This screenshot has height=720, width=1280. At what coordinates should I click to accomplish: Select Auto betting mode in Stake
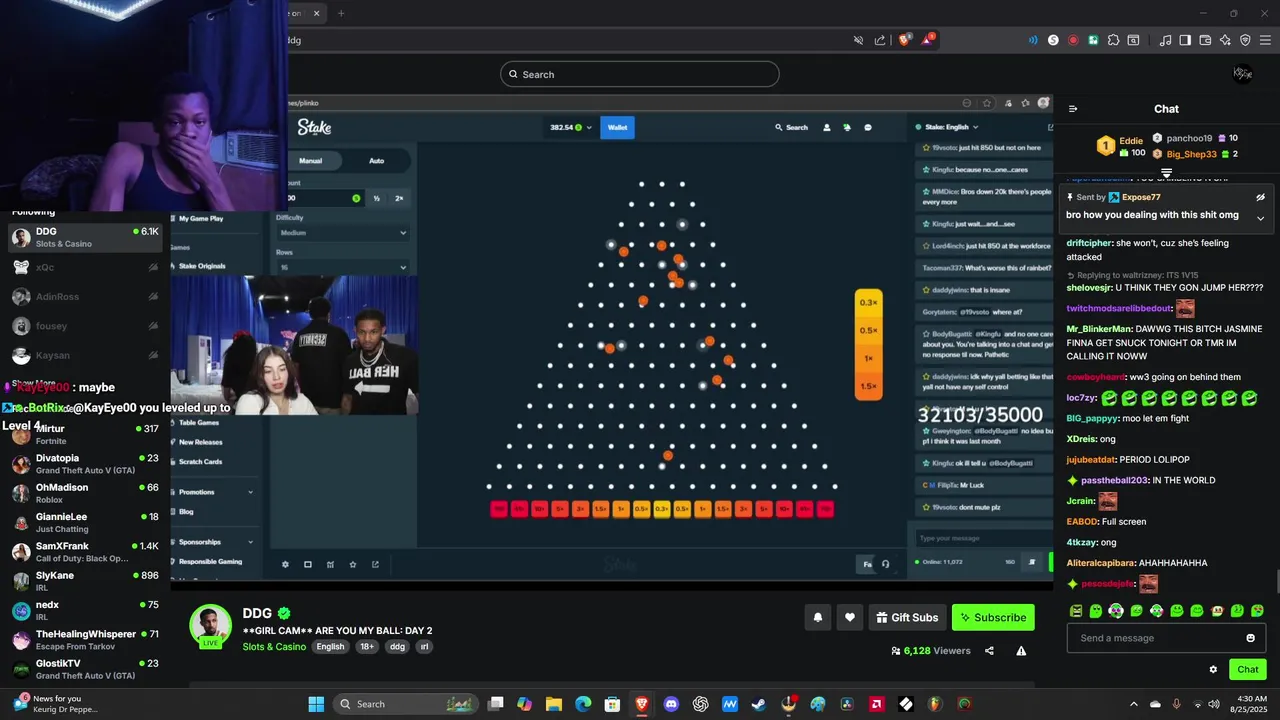click(376, 160)
